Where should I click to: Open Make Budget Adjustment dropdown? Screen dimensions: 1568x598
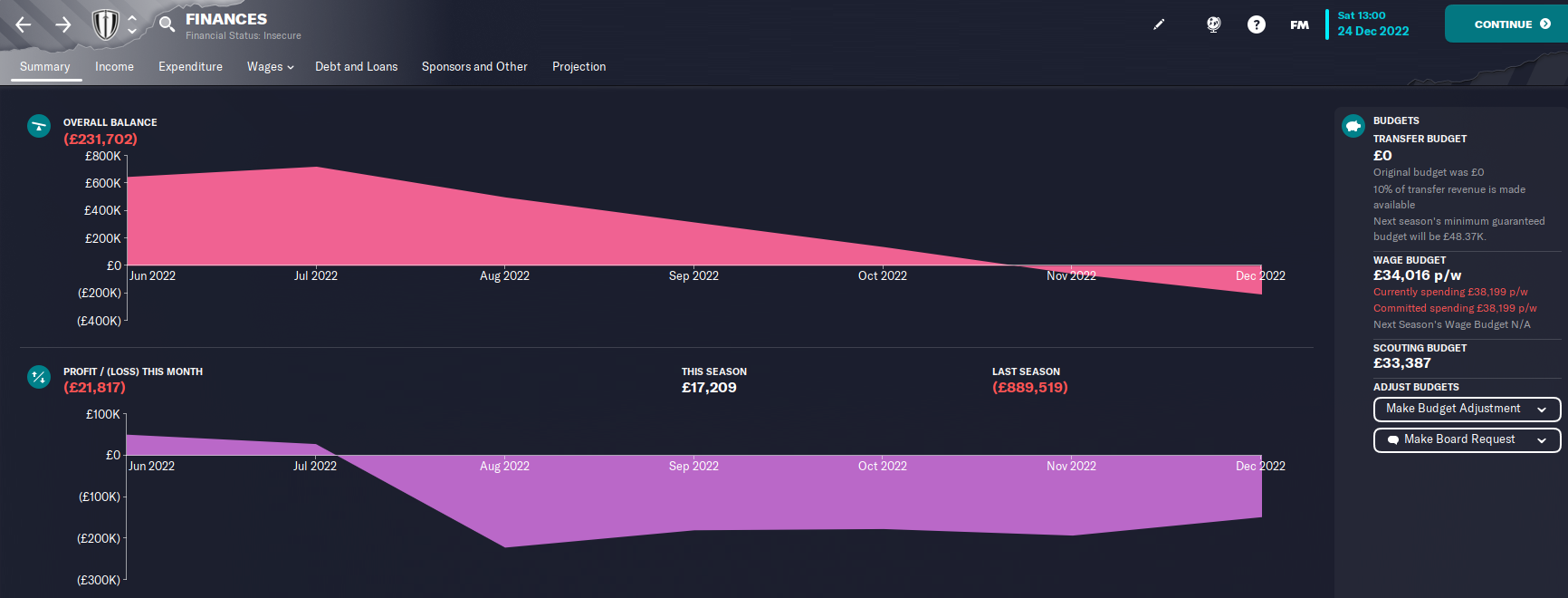click(x=1467, y=409)
